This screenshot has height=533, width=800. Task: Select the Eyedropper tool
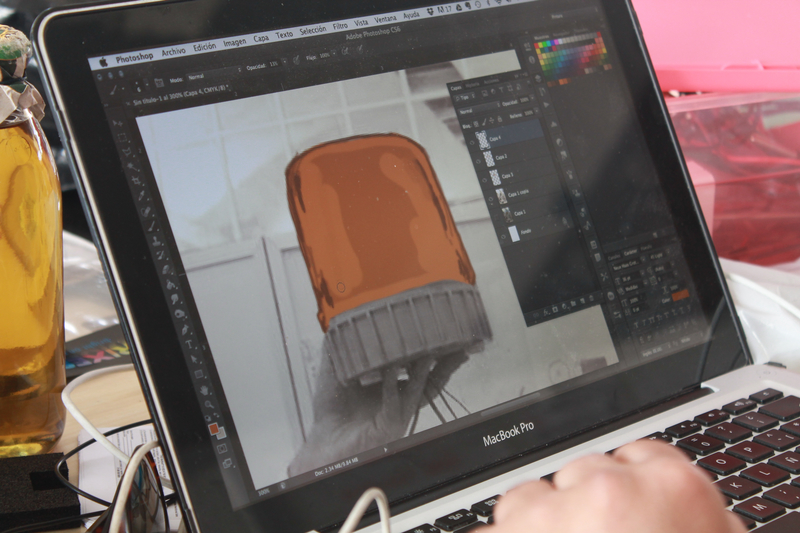click(x=141, y=195)
